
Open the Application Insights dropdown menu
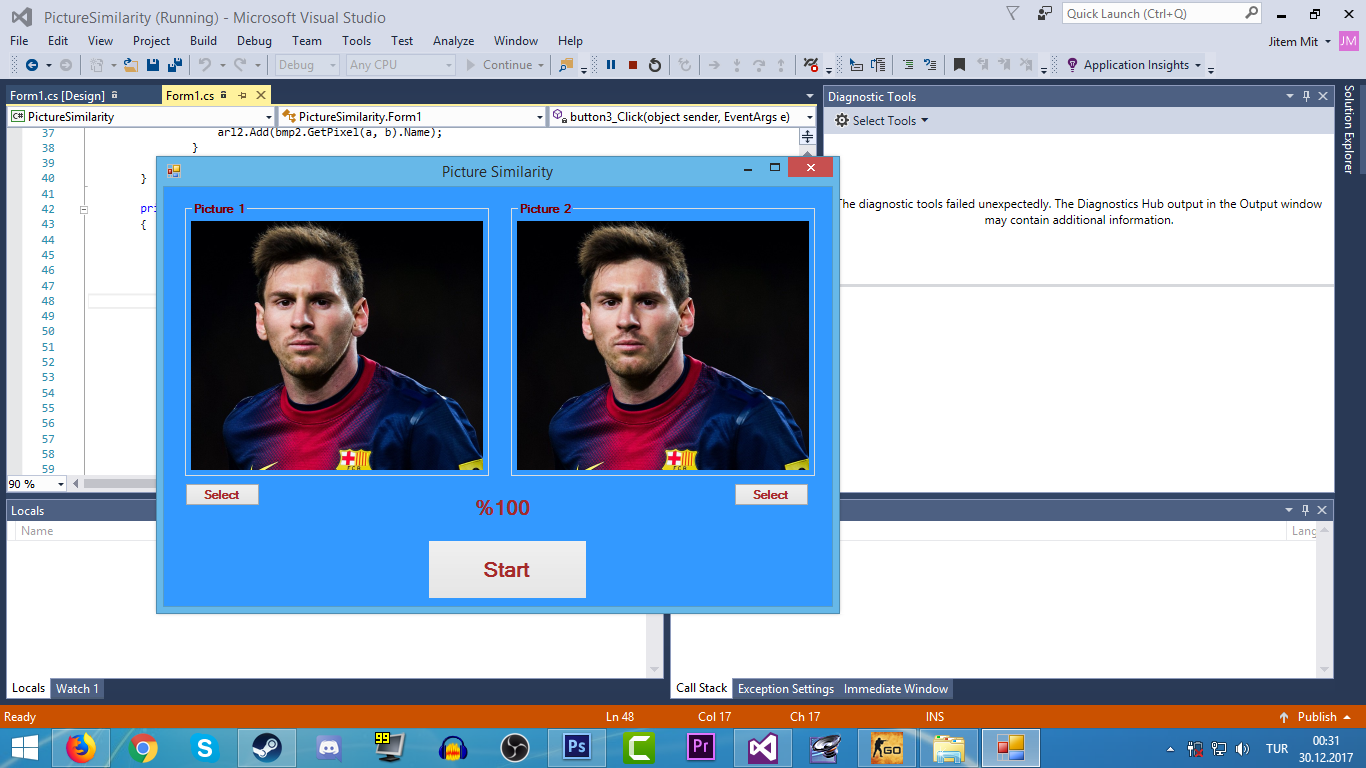click(1198, 65)
